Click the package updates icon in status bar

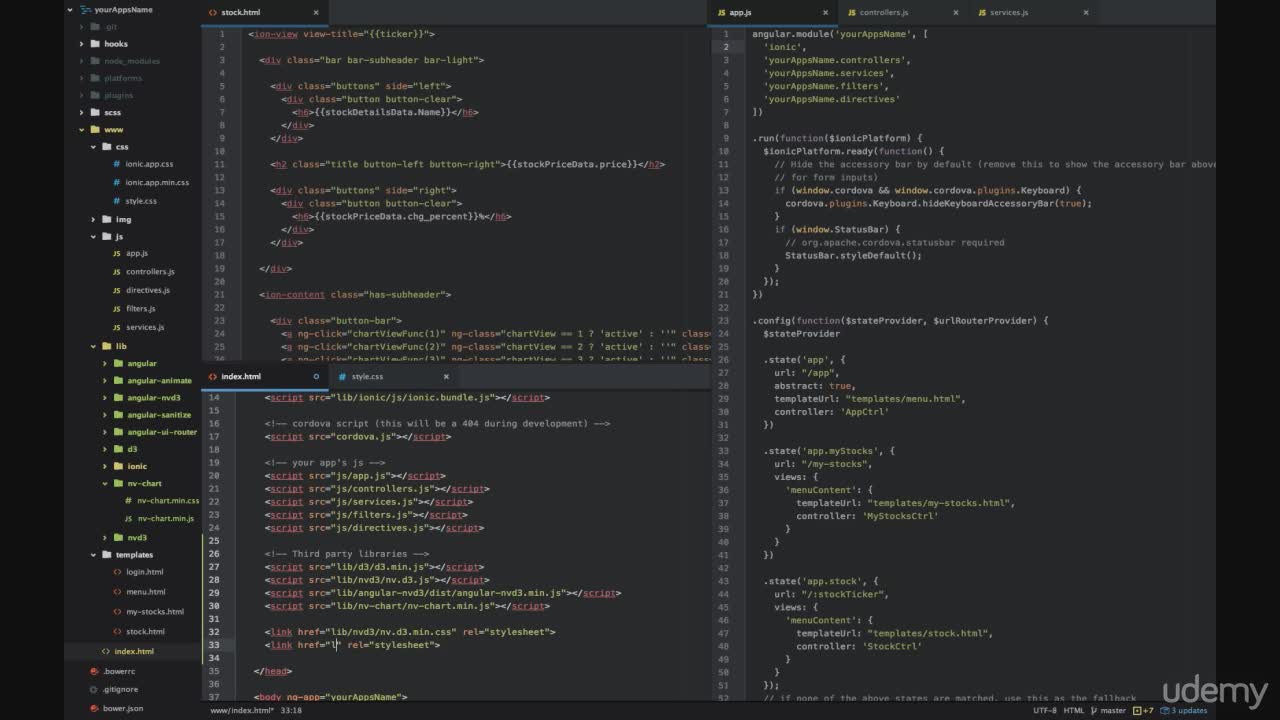pos(1167,711)
